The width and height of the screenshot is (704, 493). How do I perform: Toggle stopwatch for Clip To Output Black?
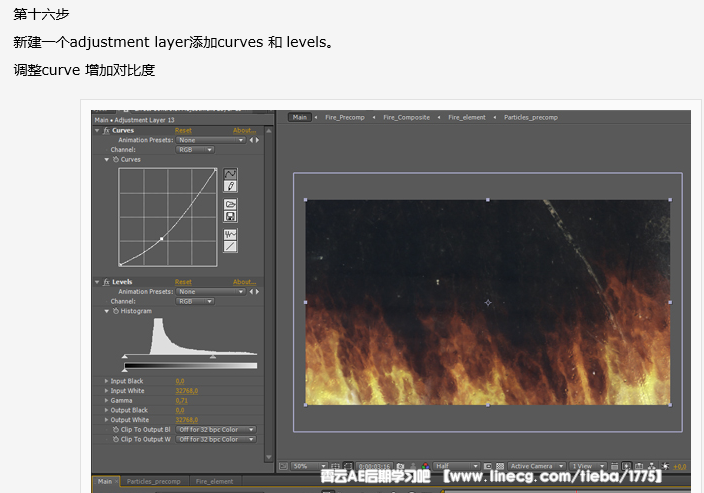(x=115, y=429)
